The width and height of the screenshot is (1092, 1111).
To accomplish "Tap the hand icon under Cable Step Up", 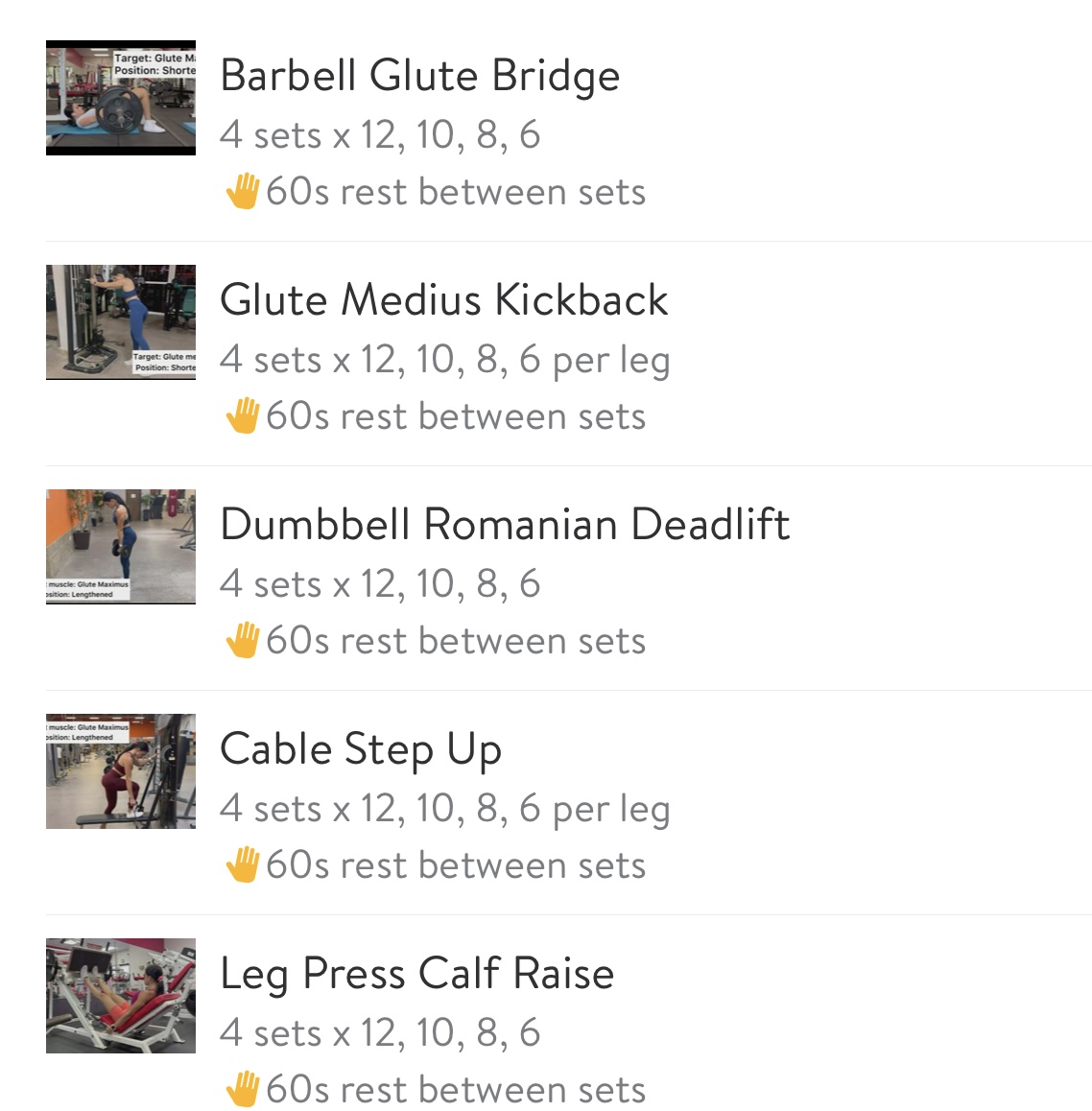I will tap(242, 864).
